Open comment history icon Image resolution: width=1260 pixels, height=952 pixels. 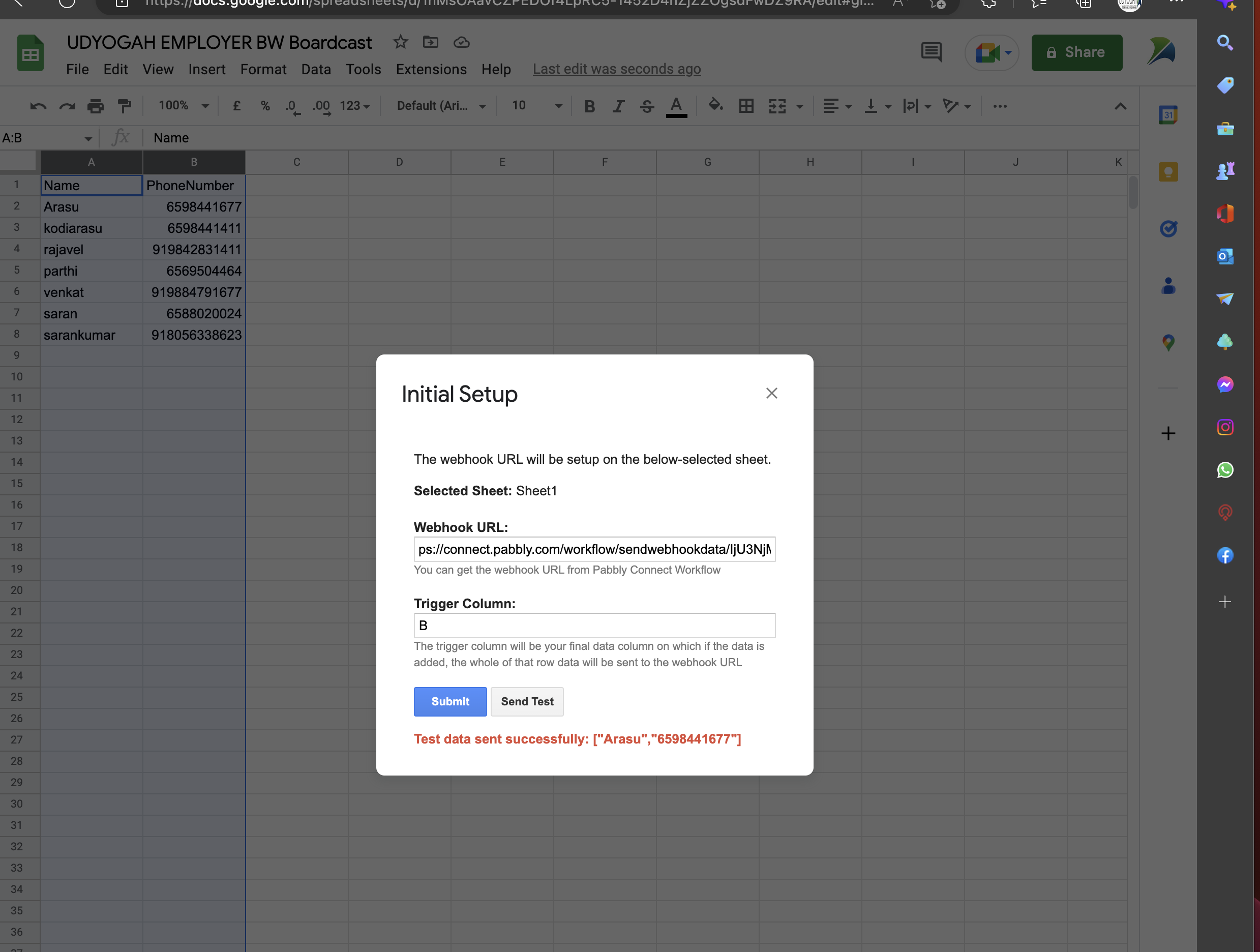pos(932,52)
